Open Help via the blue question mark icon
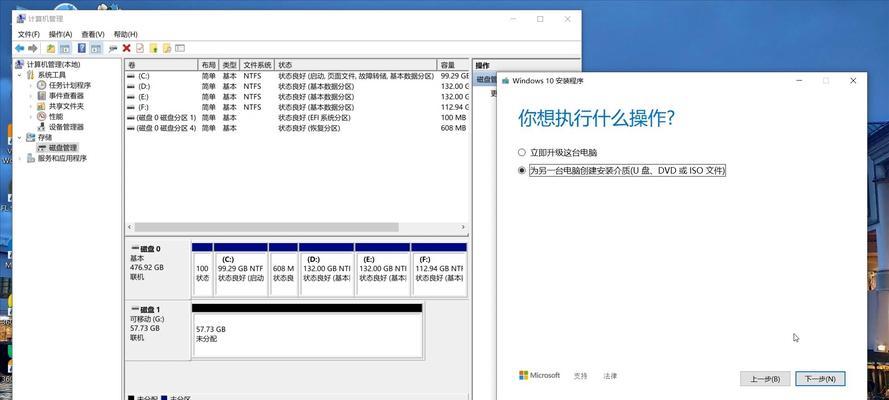 point(82,49)
